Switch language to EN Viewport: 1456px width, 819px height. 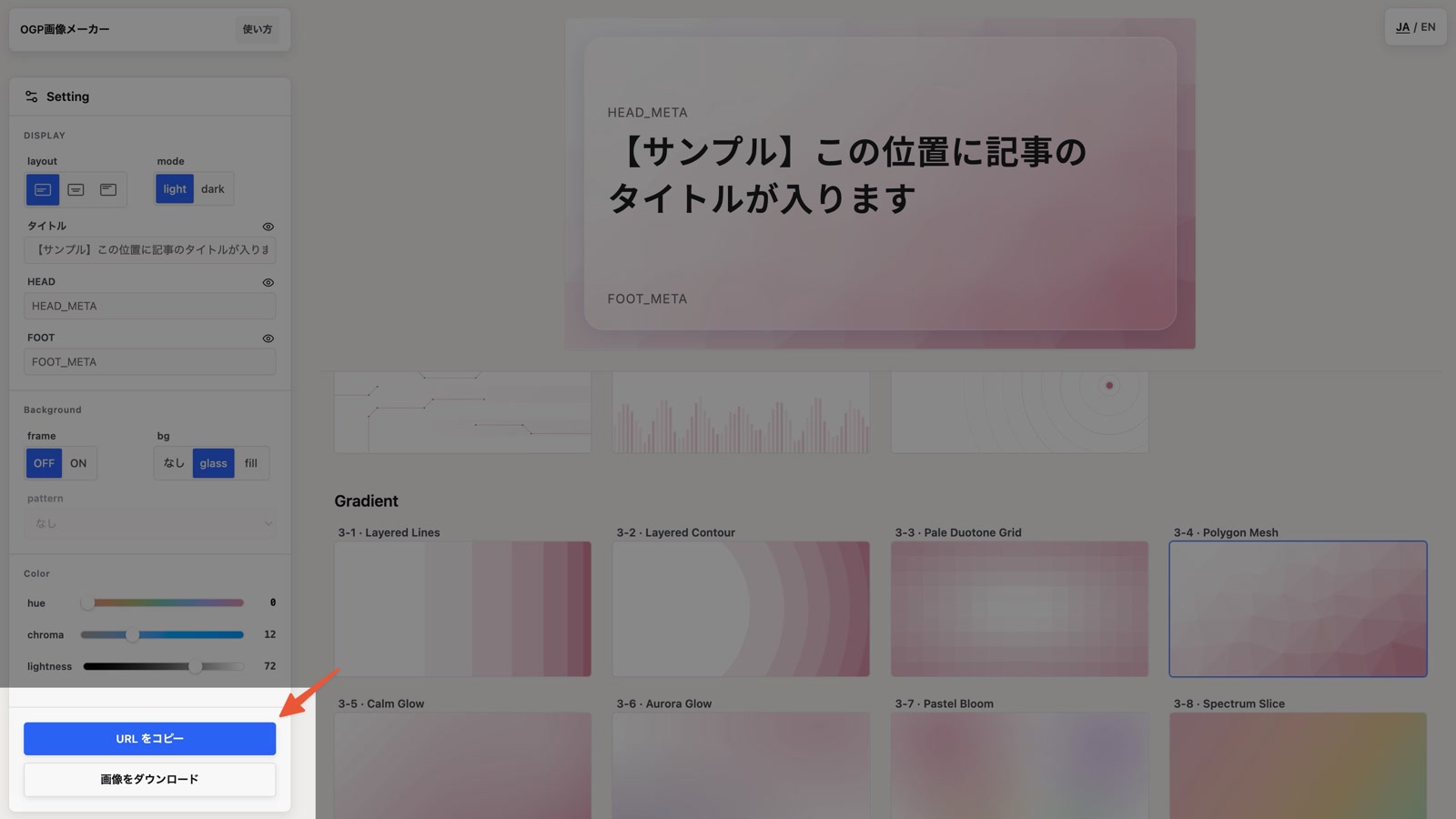click(1428, 27)
